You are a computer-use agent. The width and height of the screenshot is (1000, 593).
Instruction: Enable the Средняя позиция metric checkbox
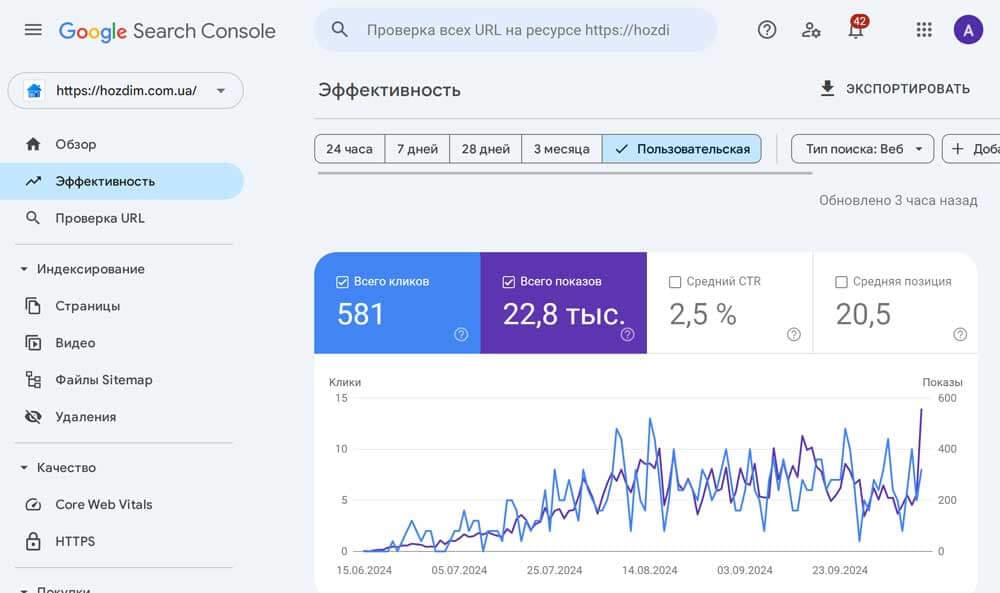pyautogui.click(x=842, y=281)
